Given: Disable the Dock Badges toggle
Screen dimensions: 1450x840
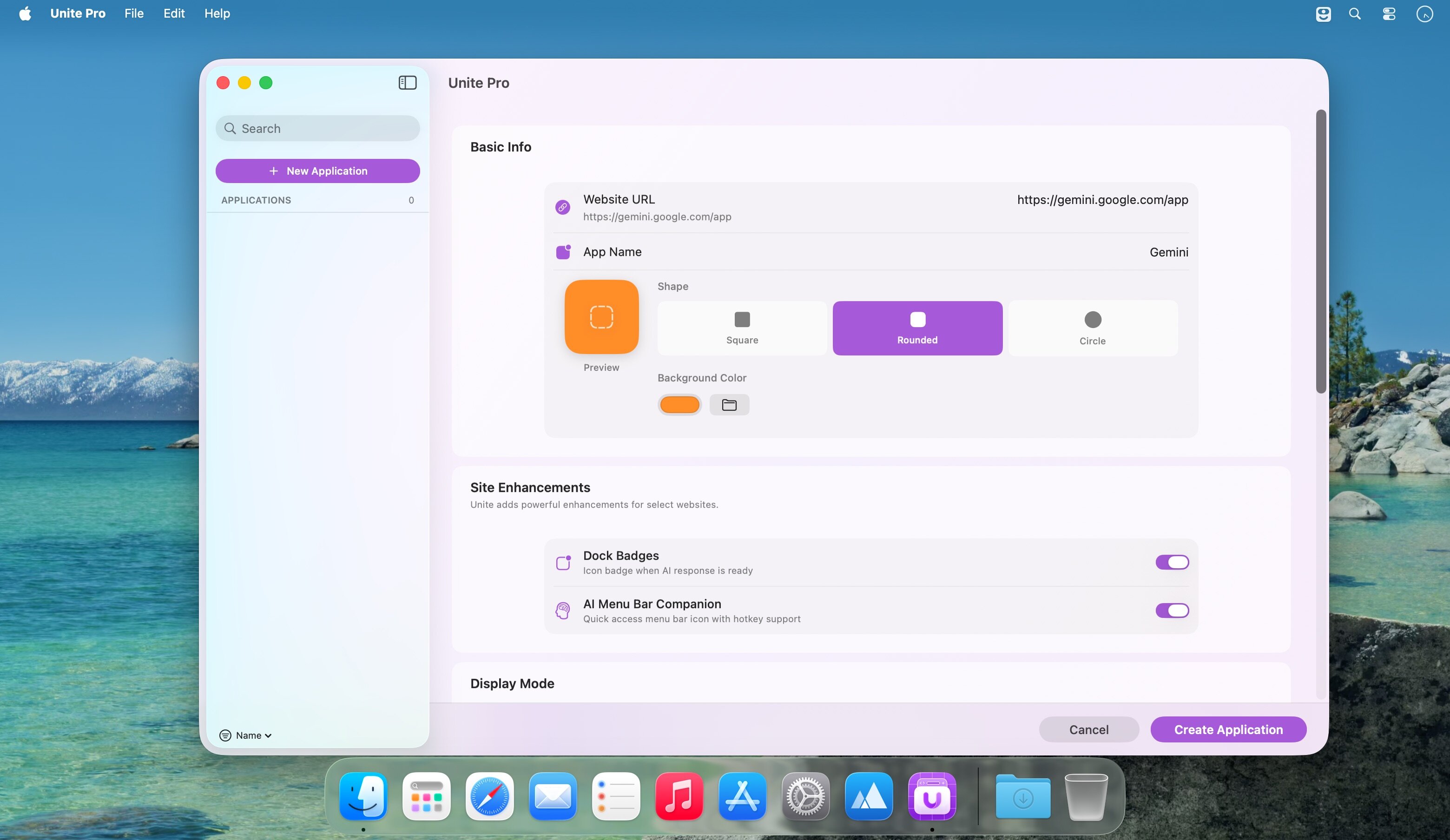Looking at the screenshot, I should pos(1172,562).
